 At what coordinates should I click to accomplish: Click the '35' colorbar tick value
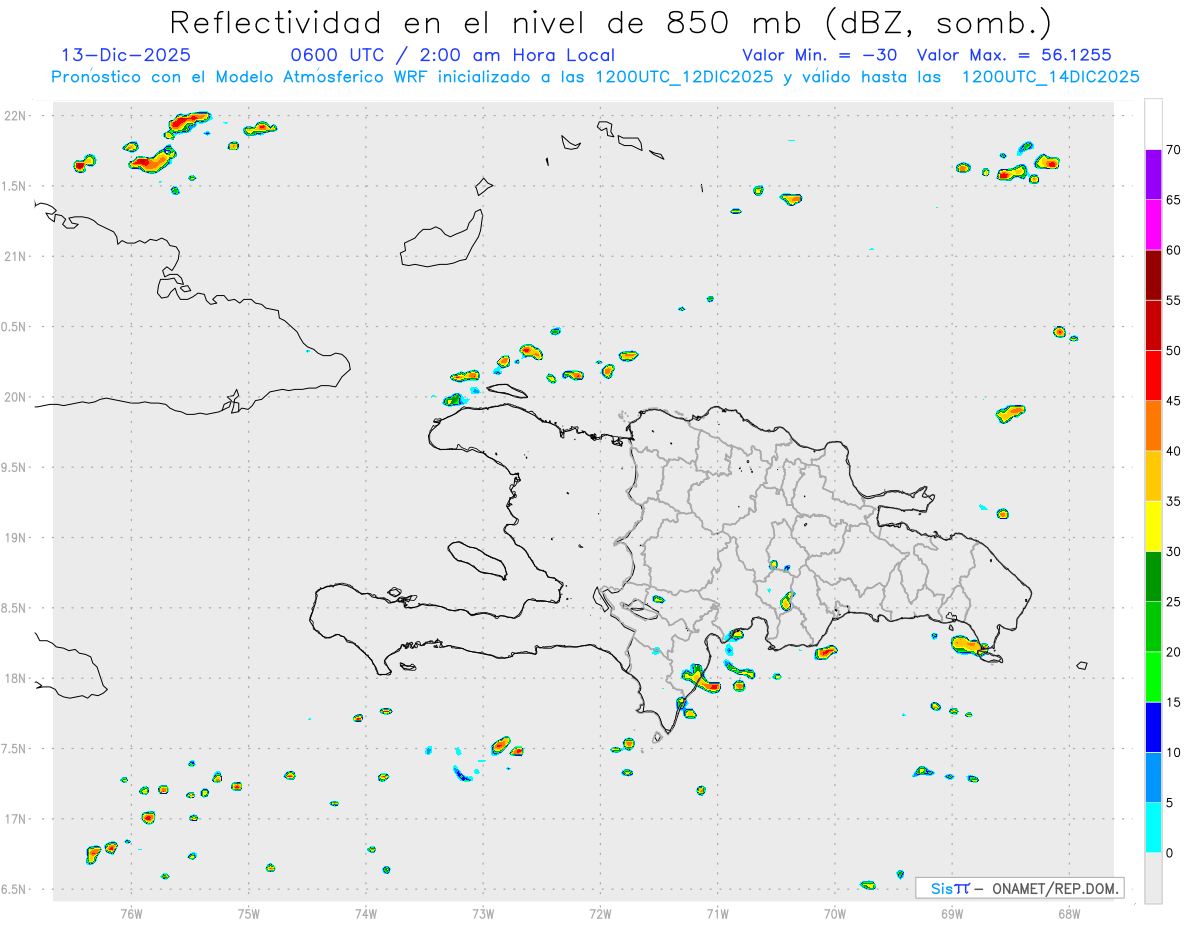[x=1173, y=501]
